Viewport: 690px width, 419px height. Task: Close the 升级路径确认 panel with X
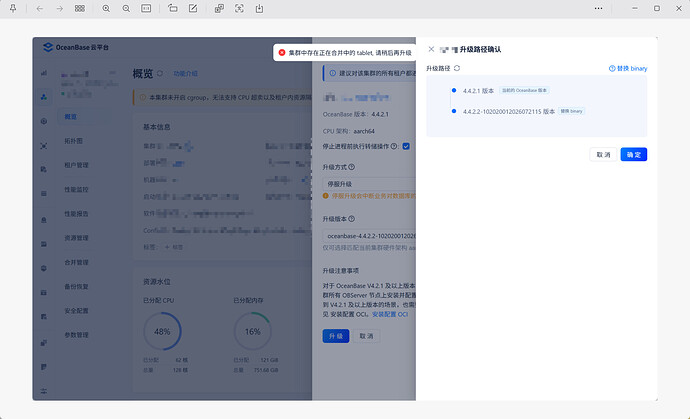[x=431, y=49]
